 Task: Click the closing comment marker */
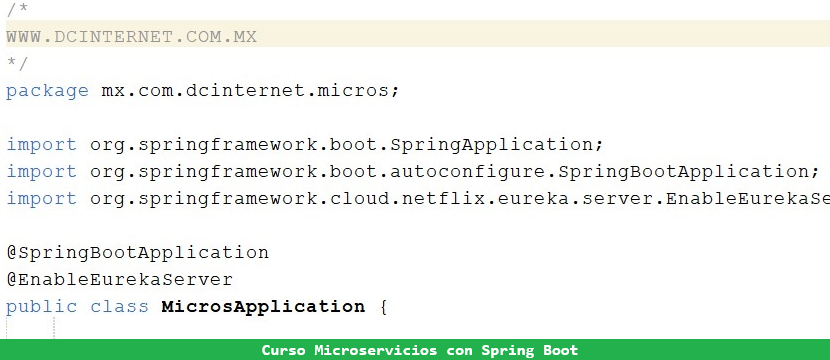(x=16, y=64)
